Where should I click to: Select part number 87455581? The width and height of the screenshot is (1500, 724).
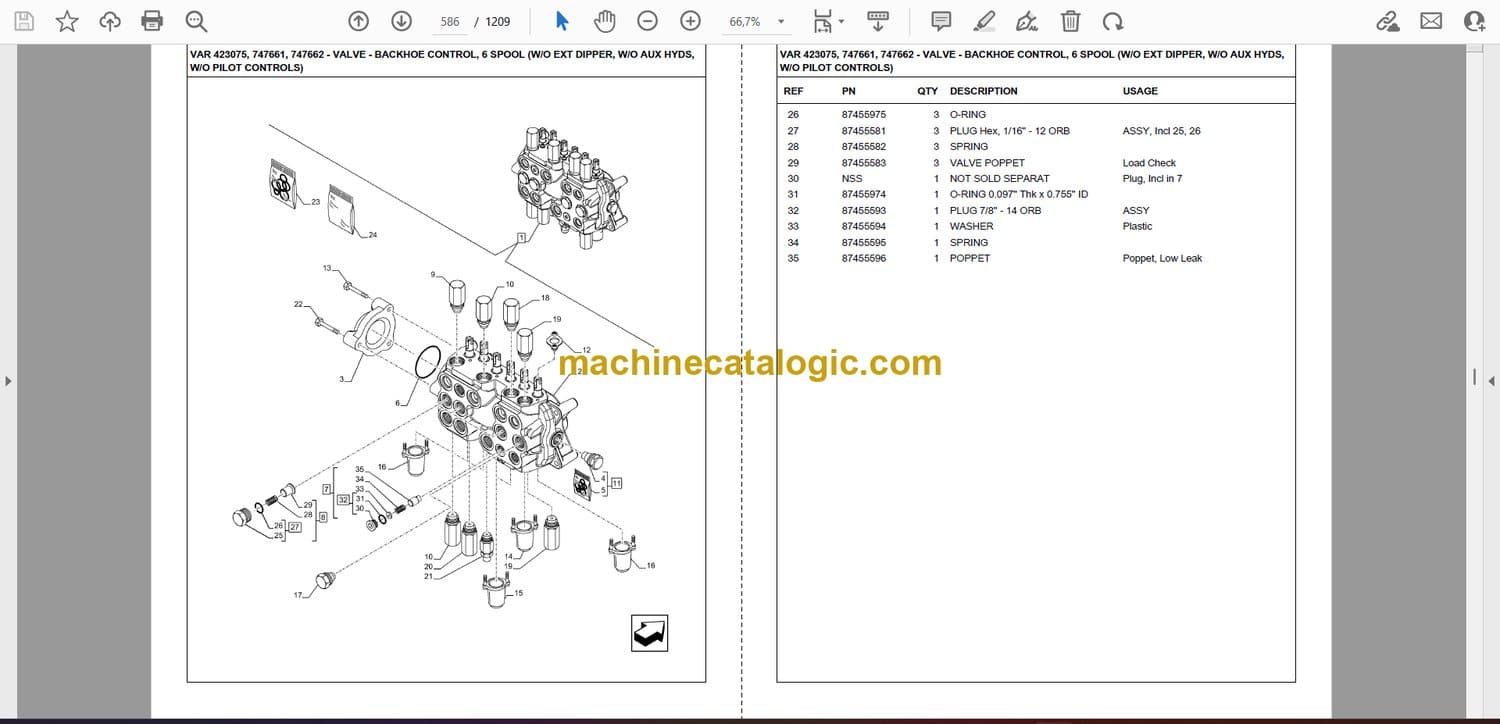tap(864, 131)
